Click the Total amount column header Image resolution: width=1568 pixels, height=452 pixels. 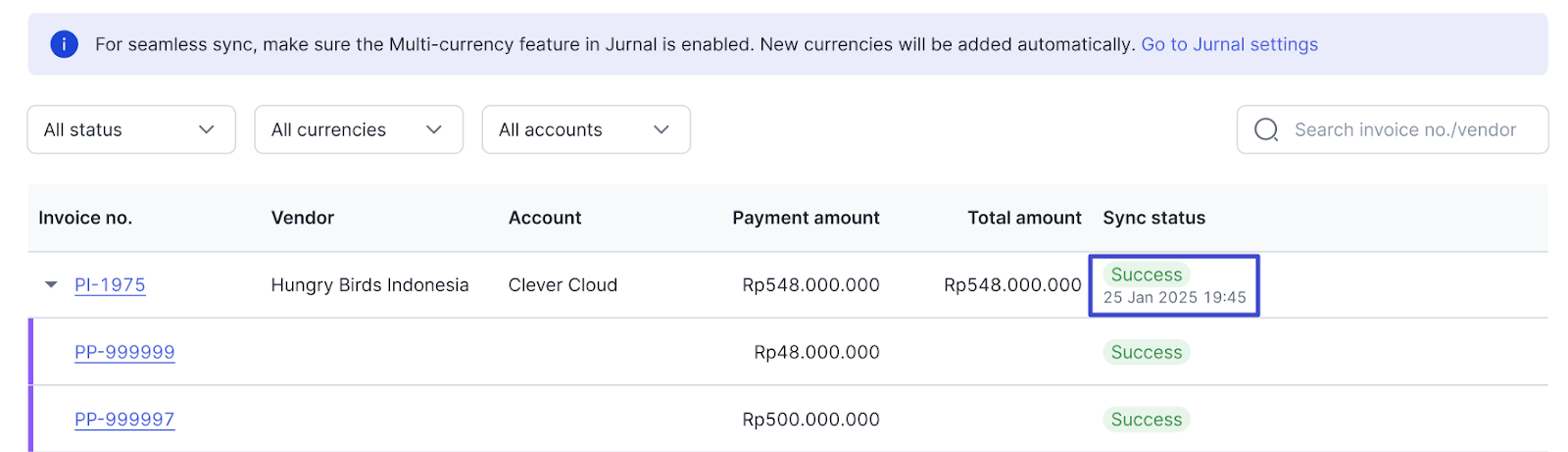[x=1024, y=218]
